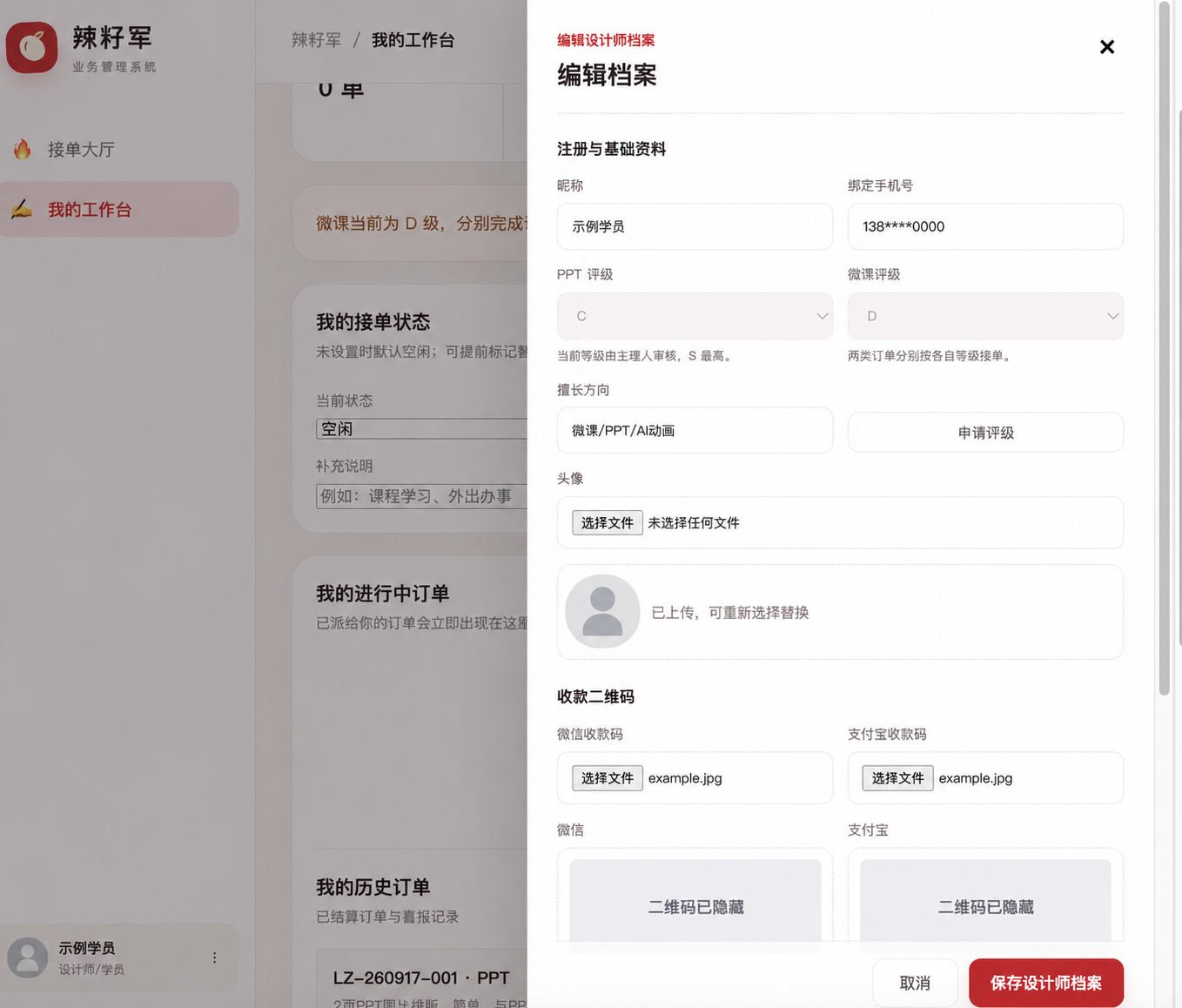Focus the 擅长方向 input field
The height and width of the screenshot is (1008, 1182).
click(695, 430)
